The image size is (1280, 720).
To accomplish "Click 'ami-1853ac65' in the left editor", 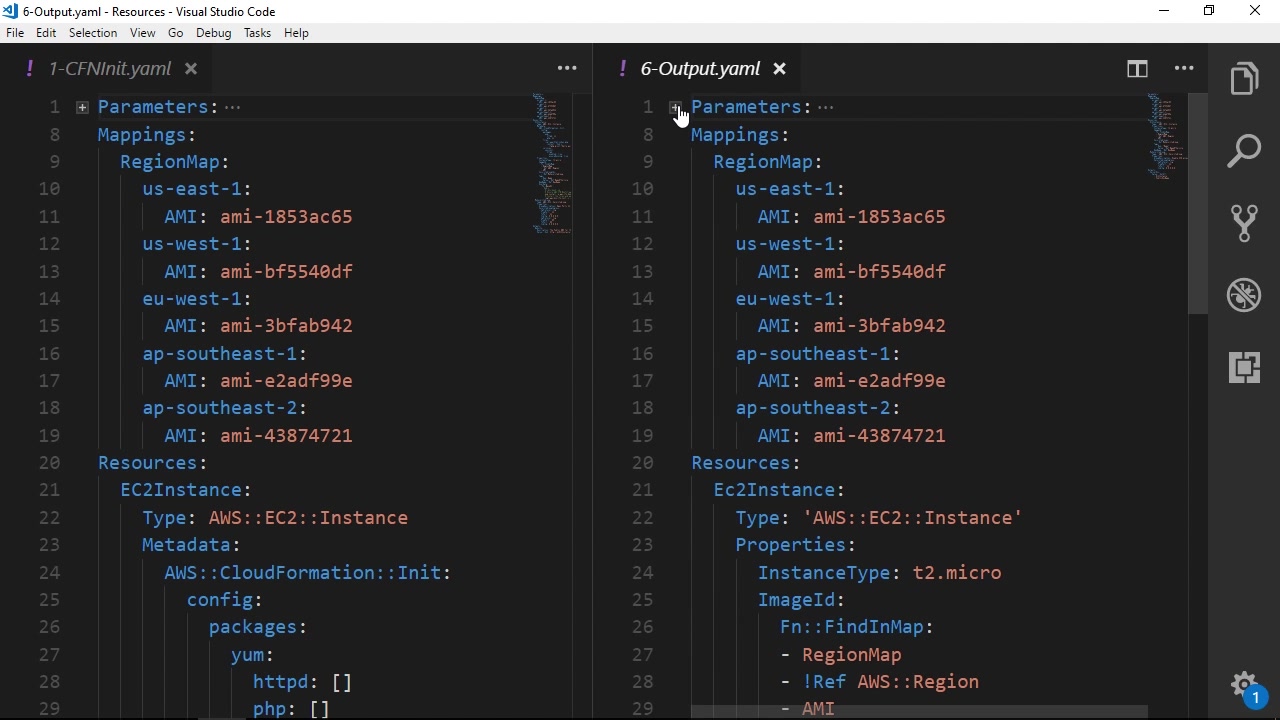I will click(287, 217).
